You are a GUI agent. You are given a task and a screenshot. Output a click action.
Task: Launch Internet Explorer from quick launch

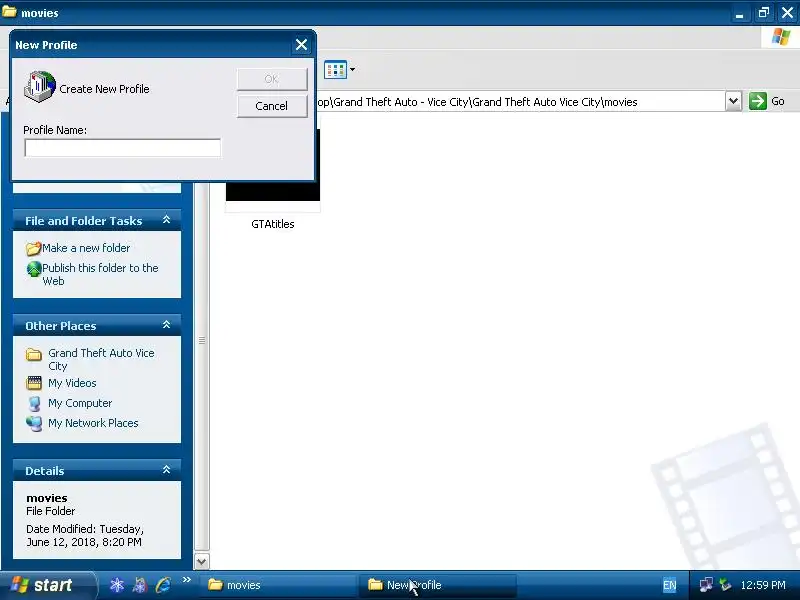163,585
